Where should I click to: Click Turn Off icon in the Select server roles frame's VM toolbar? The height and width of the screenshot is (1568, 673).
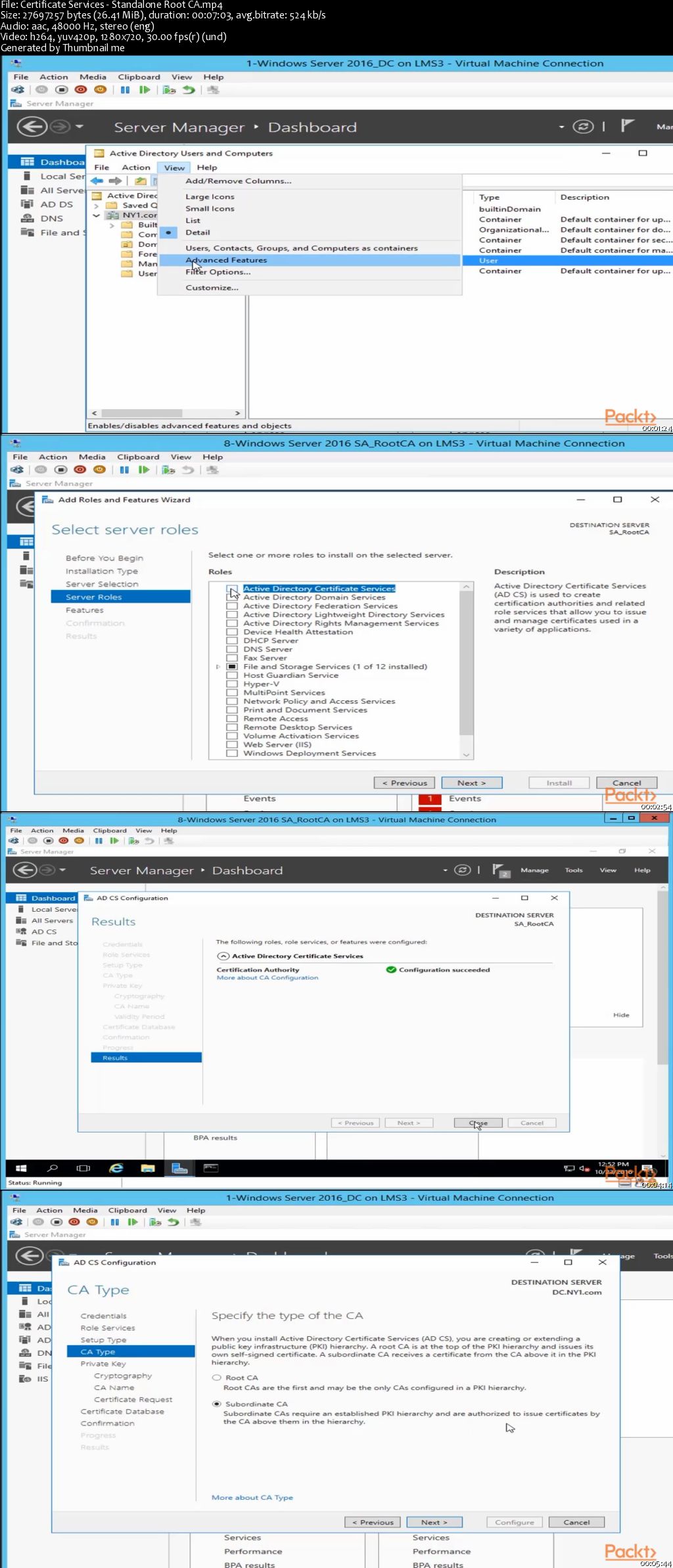pos(60,470)
